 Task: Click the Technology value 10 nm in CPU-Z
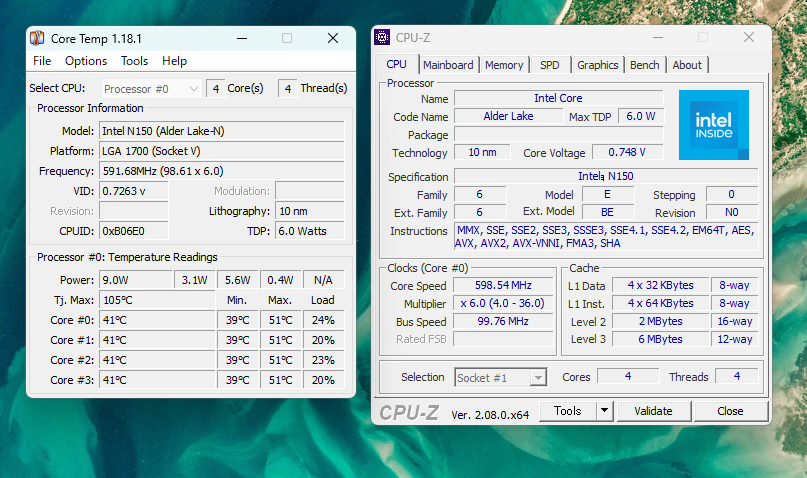click(x=482, y=152)
